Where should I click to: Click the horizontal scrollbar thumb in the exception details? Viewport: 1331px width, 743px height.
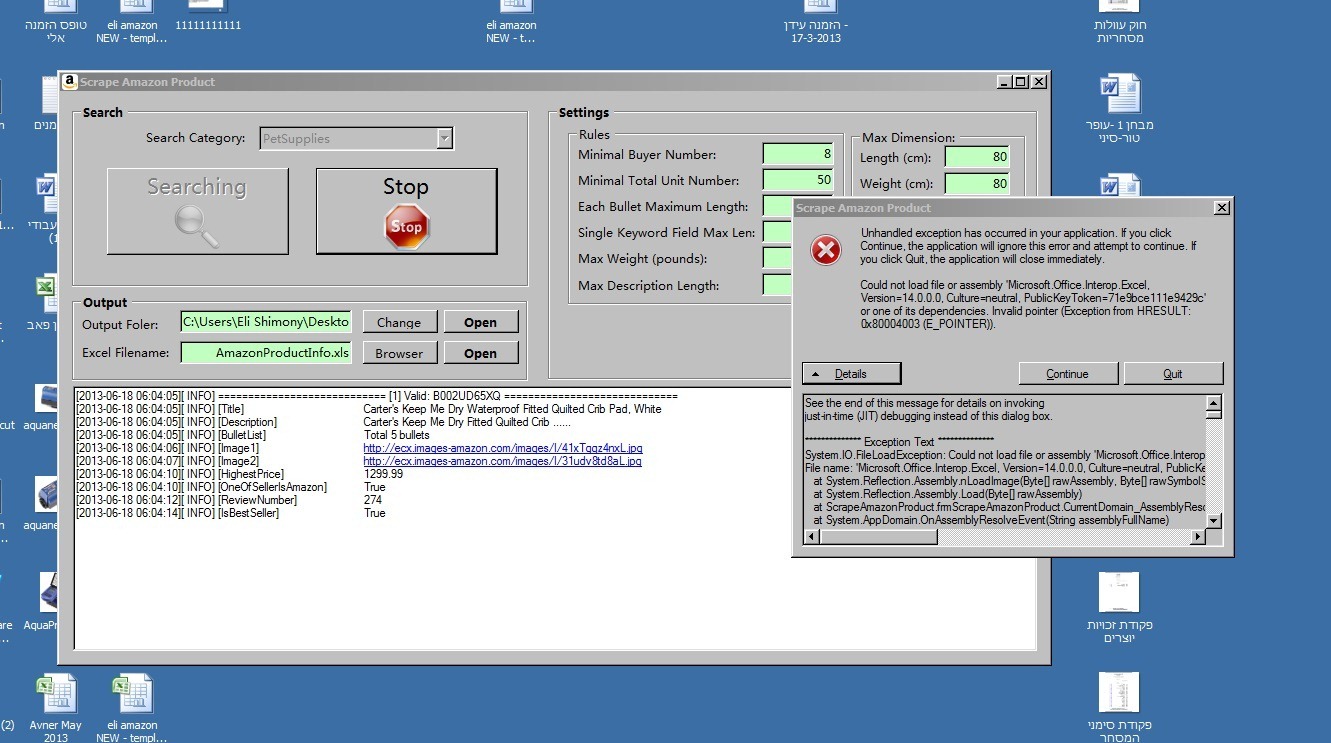(879, 537)
